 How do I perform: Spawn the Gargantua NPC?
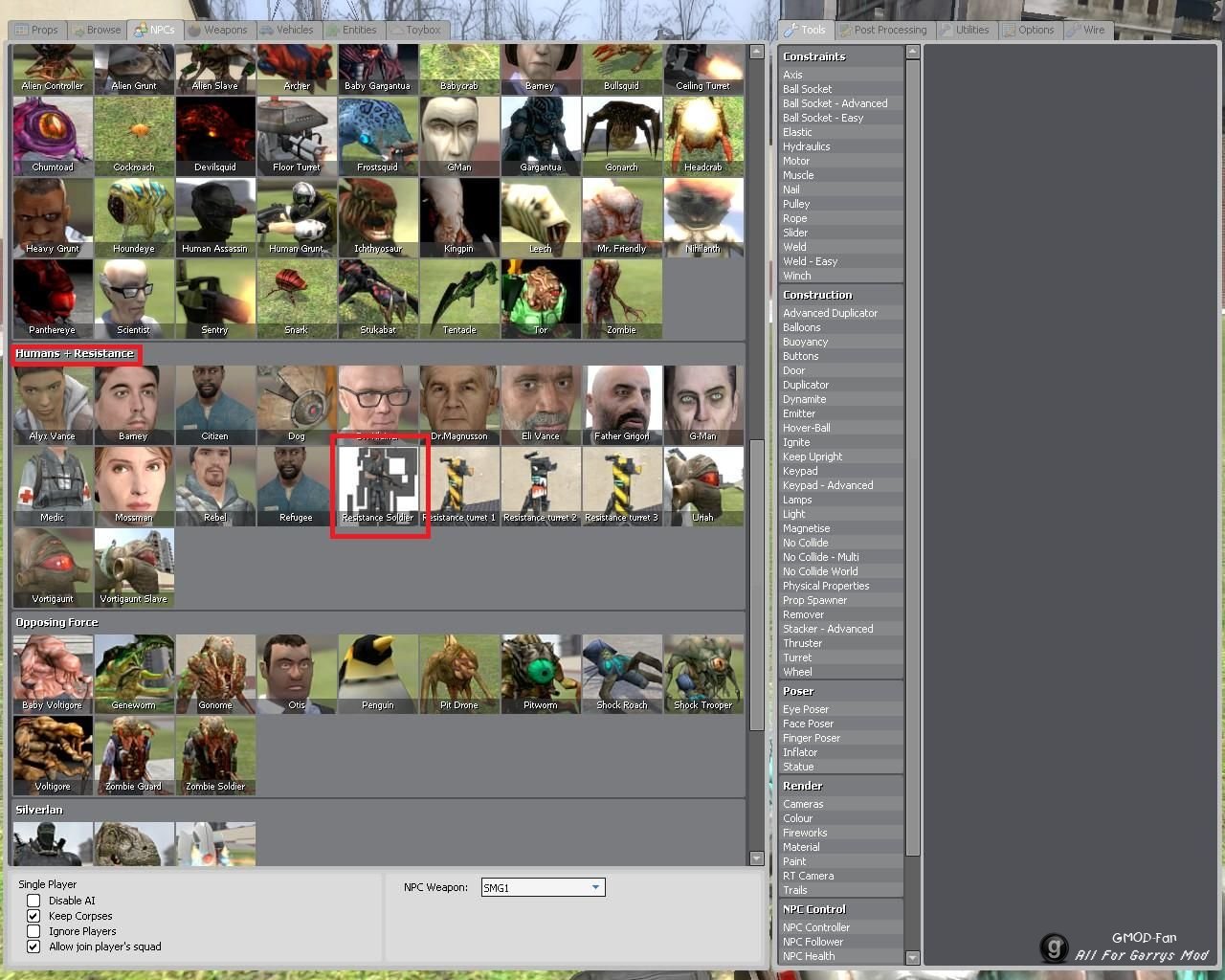tap(541, 136)
